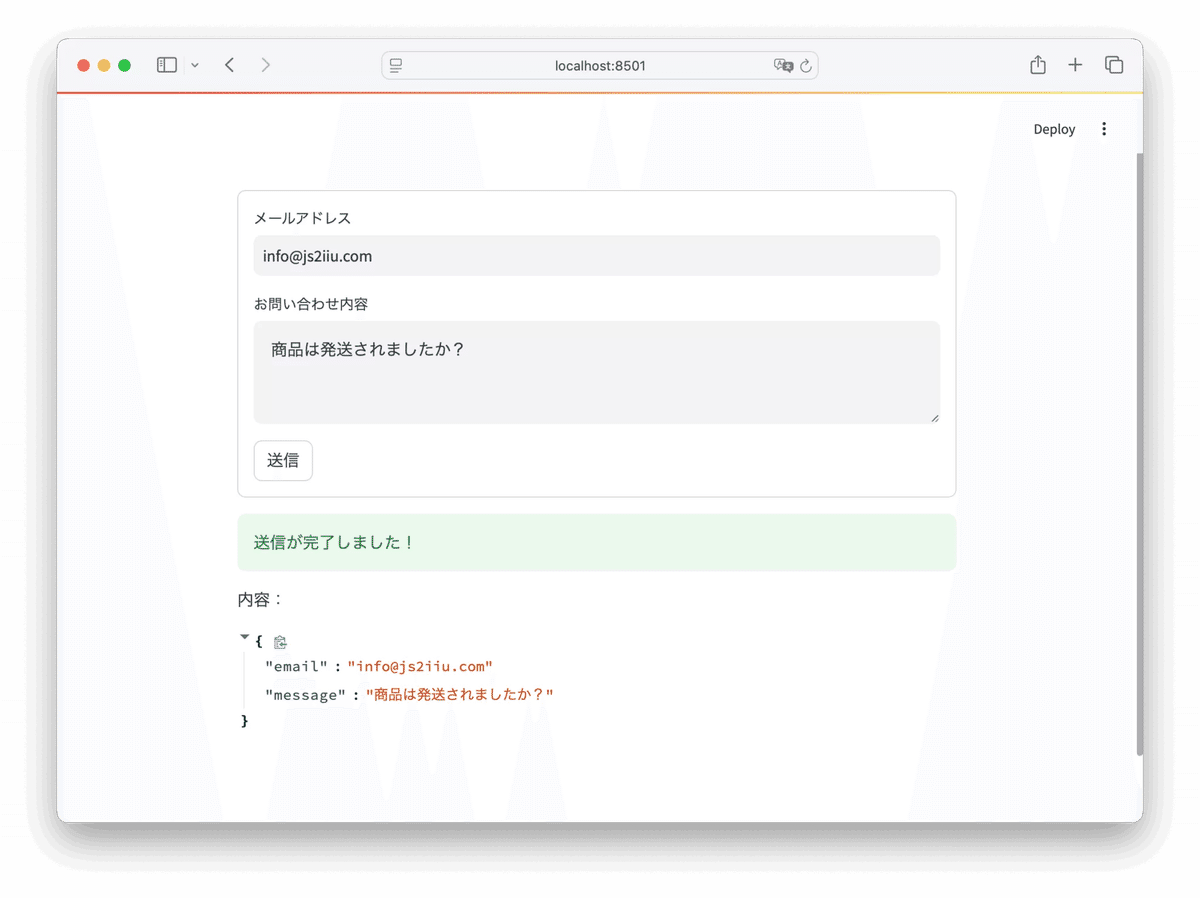Open the Streamlit three-dot menu
Screen dimensions: 1200x898
pyautogui.click(x=1104, y=128)
